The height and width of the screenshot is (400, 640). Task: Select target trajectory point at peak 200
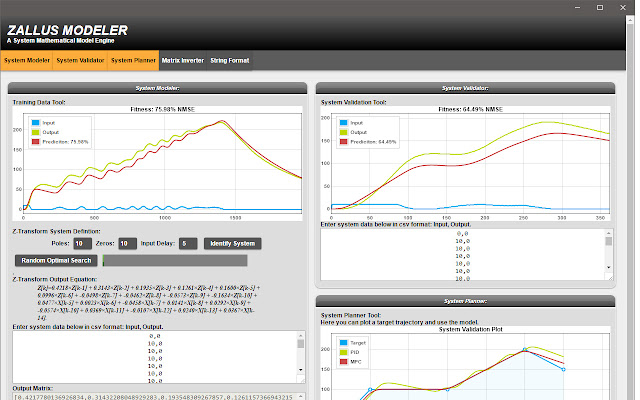(x=525, y=349)
